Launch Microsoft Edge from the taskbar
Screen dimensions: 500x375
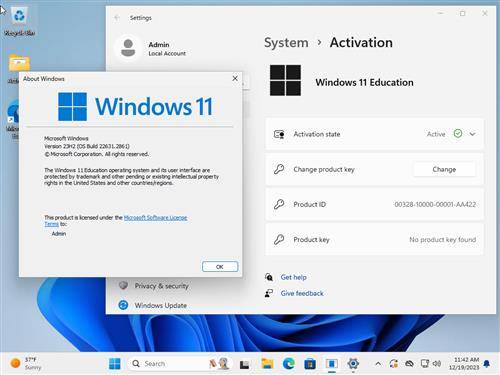(x=289, y=364)
